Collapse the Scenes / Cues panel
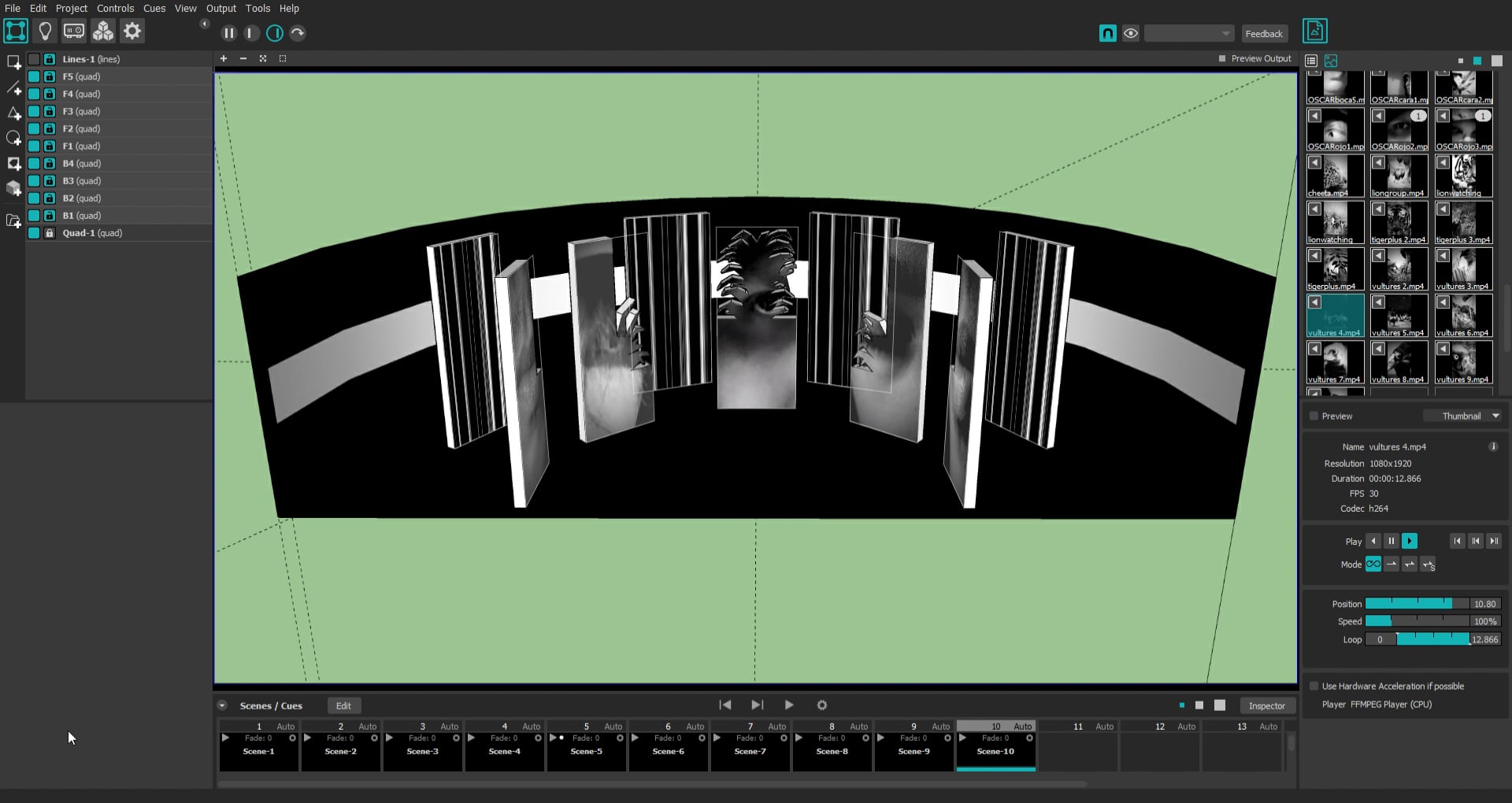Screen dimensions: 1512x803 (x=223, y=705)
